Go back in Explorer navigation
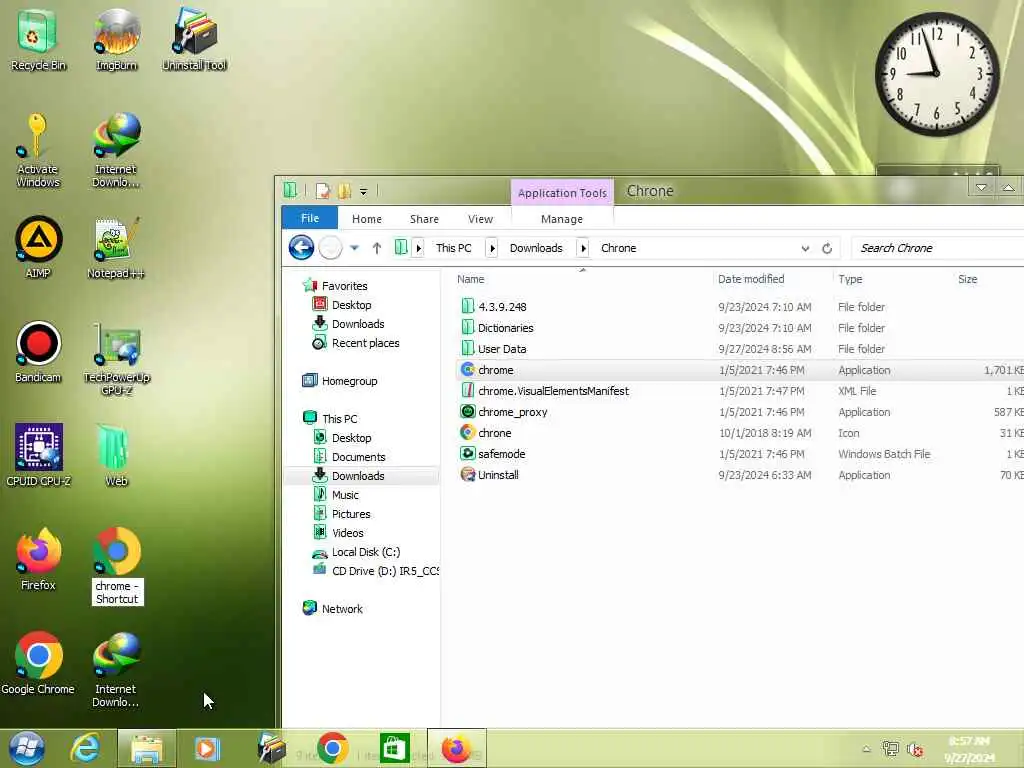Image resolution: width=1024 pixels, height=768 pixels. (x=301, y=248)
